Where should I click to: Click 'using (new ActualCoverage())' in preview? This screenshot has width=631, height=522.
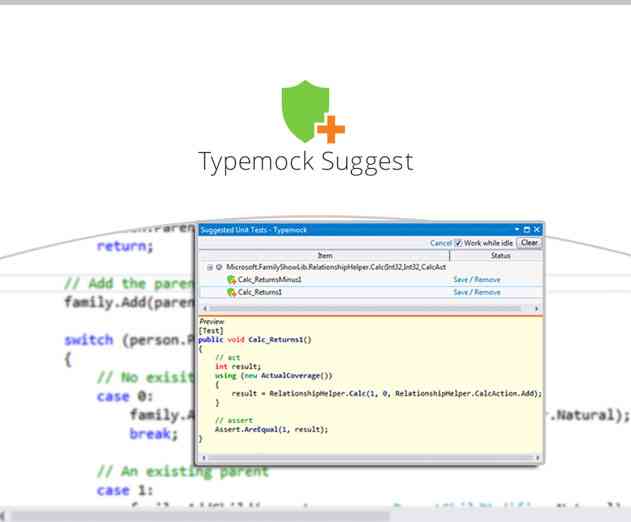[274, 376]
